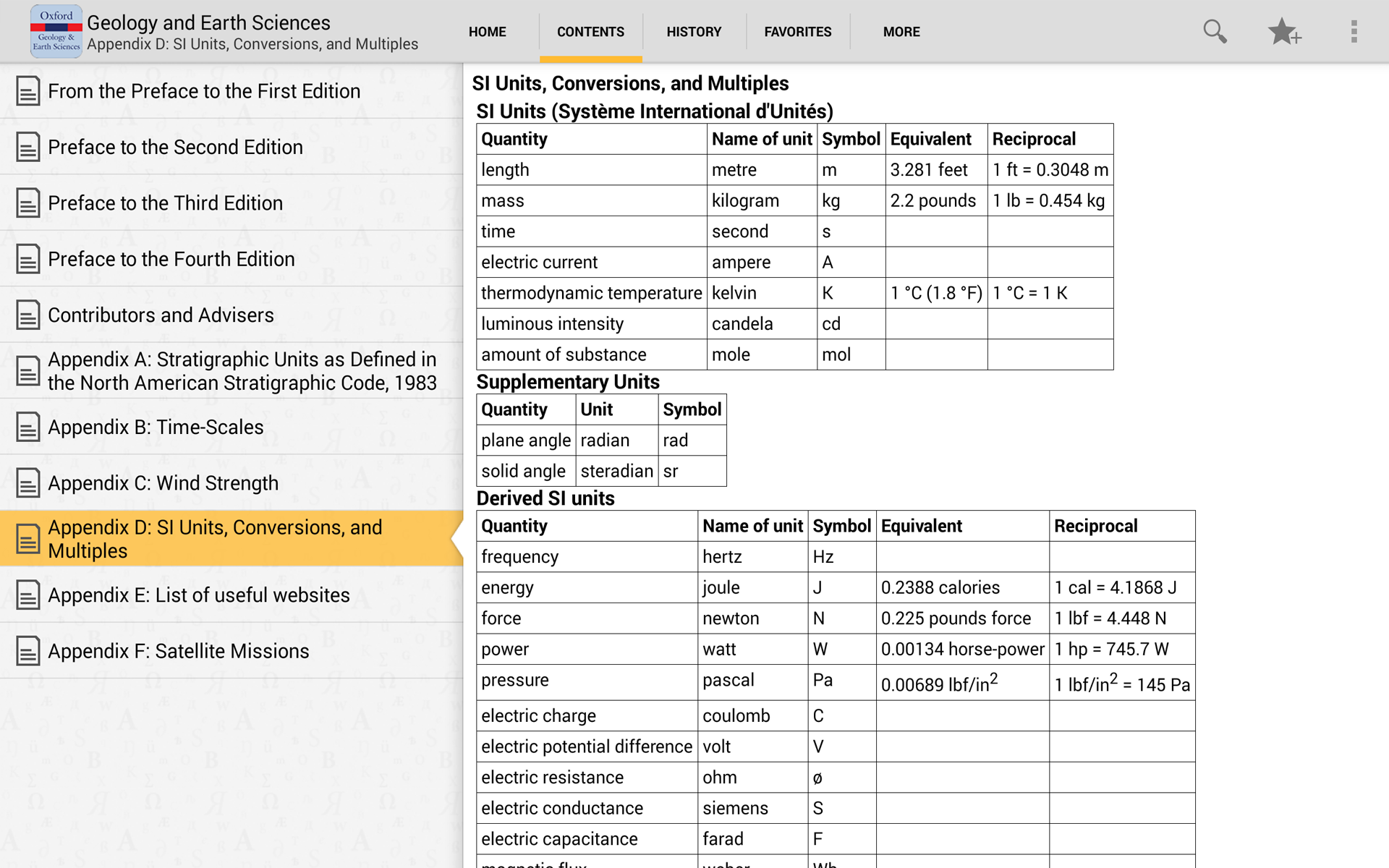Switch to the HOME tab
Image resolution: width=1389 pixels, height=868 pixels.
point(487,32)
